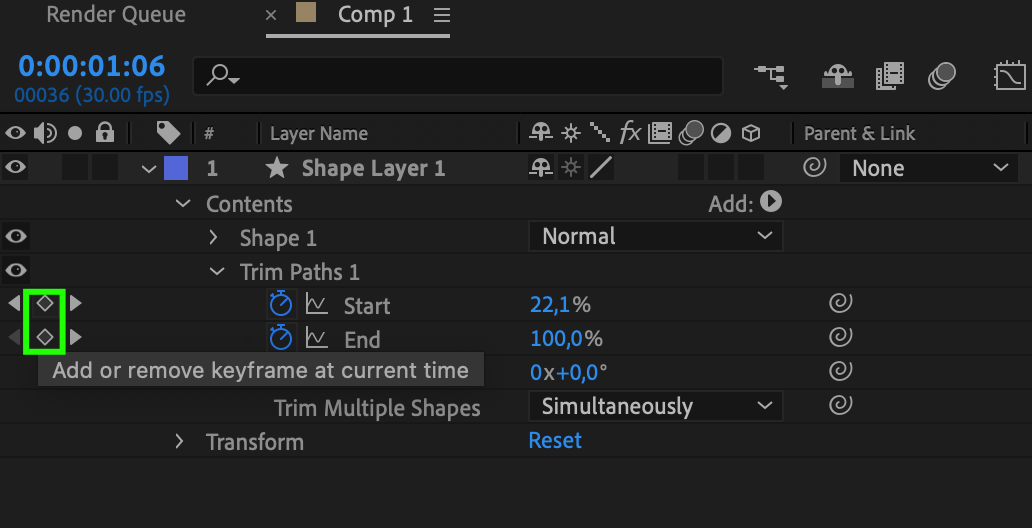Click the current timecode 0:00:01:06
The image size is (1032, 528).
pyautogui.click(x=91, y=66)
